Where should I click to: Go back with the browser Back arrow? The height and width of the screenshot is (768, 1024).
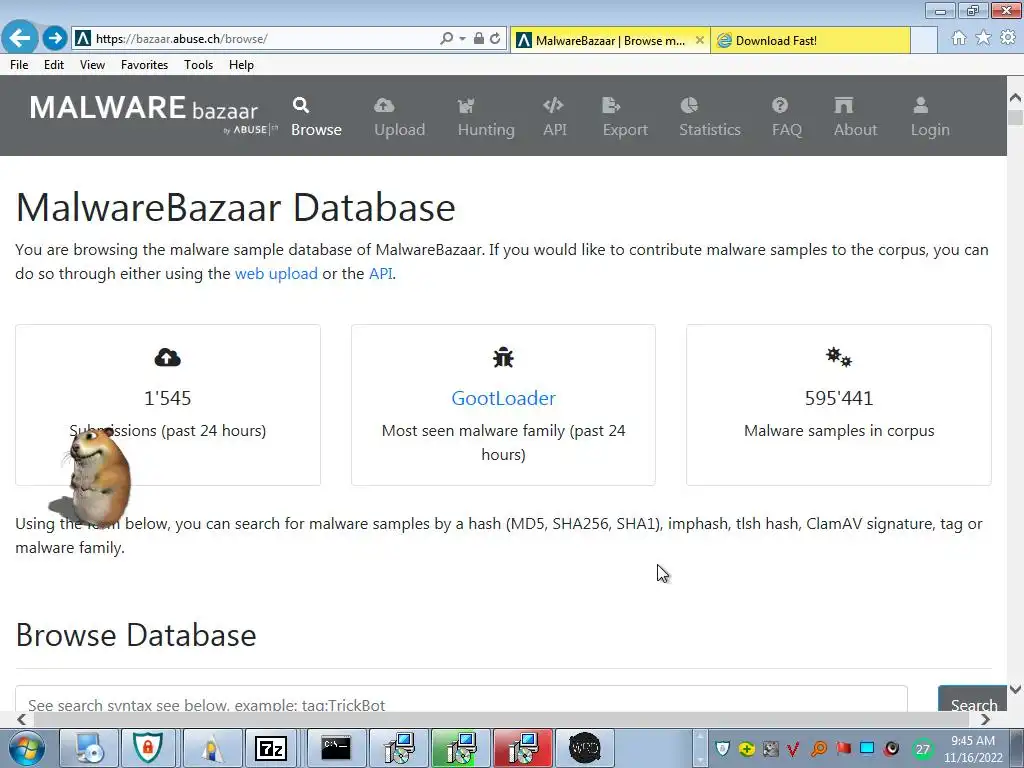(20, 38)
